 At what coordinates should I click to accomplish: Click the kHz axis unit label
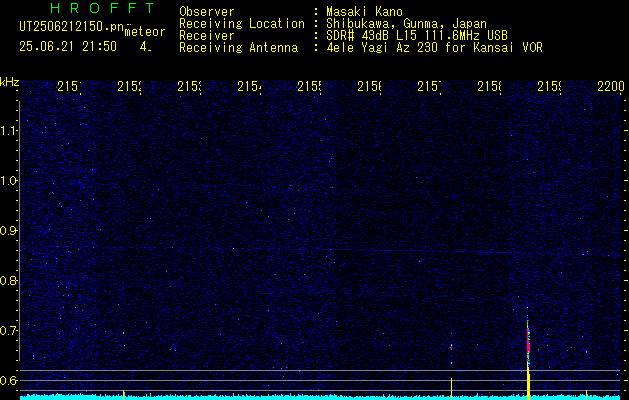pyautogui.click(x=10, y=82)
